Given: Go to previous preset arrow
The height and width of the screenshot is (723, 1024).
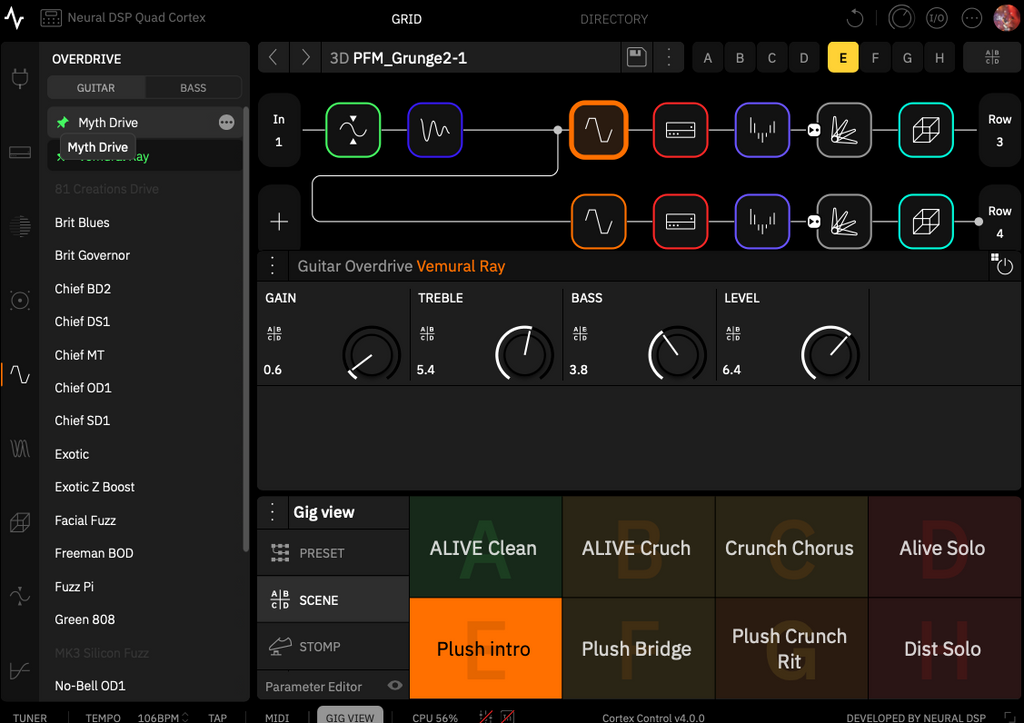Looking at the screenshot, I should click(274, 57).
